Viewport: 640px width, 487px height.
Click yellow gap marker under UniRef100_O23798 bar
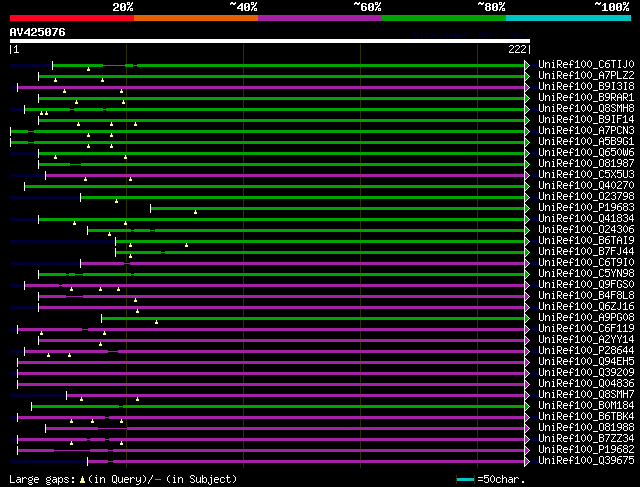click(117, 201)
